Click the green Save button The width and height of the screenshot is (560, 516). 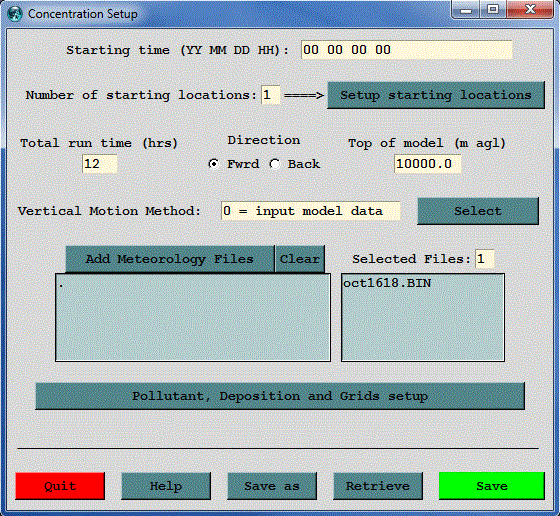pos(492,486)
